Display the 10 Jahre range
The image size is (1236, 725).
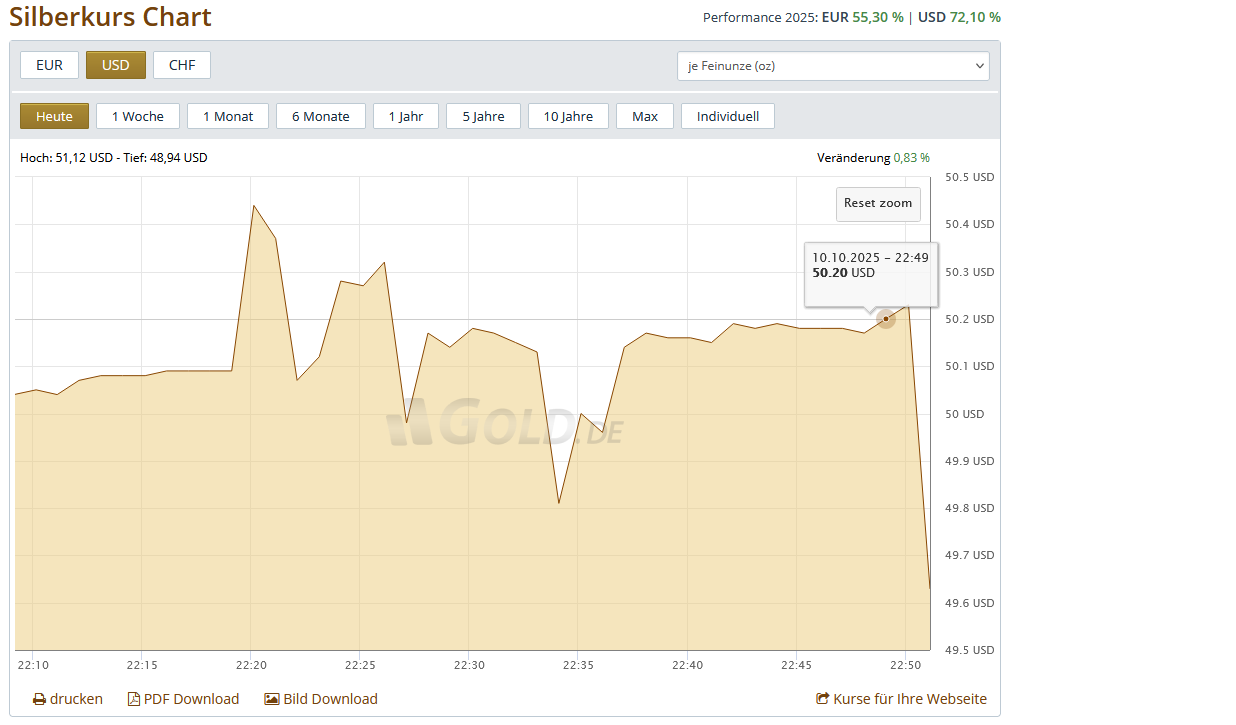pyautogui.click(x=568, y=116)
